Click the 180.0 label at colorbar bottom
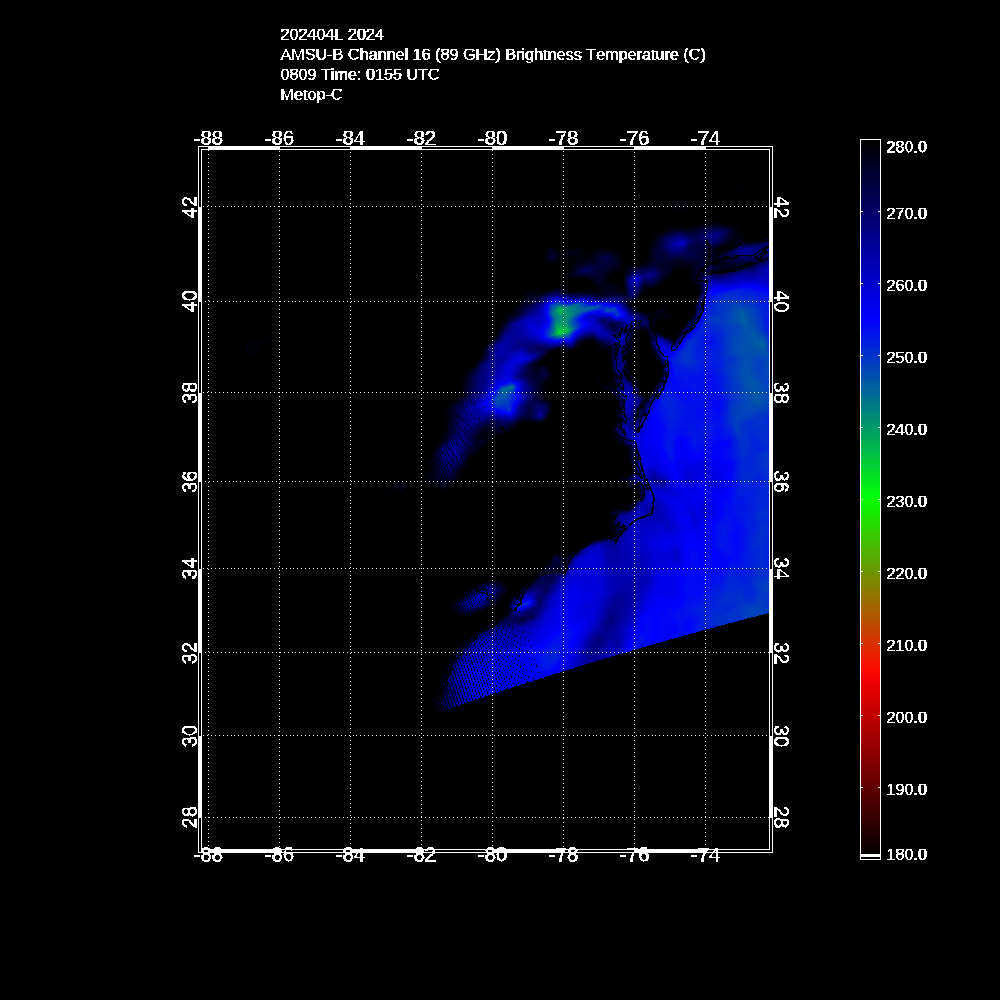This screenshot has height=1000, width=1000. click(907, 854)
